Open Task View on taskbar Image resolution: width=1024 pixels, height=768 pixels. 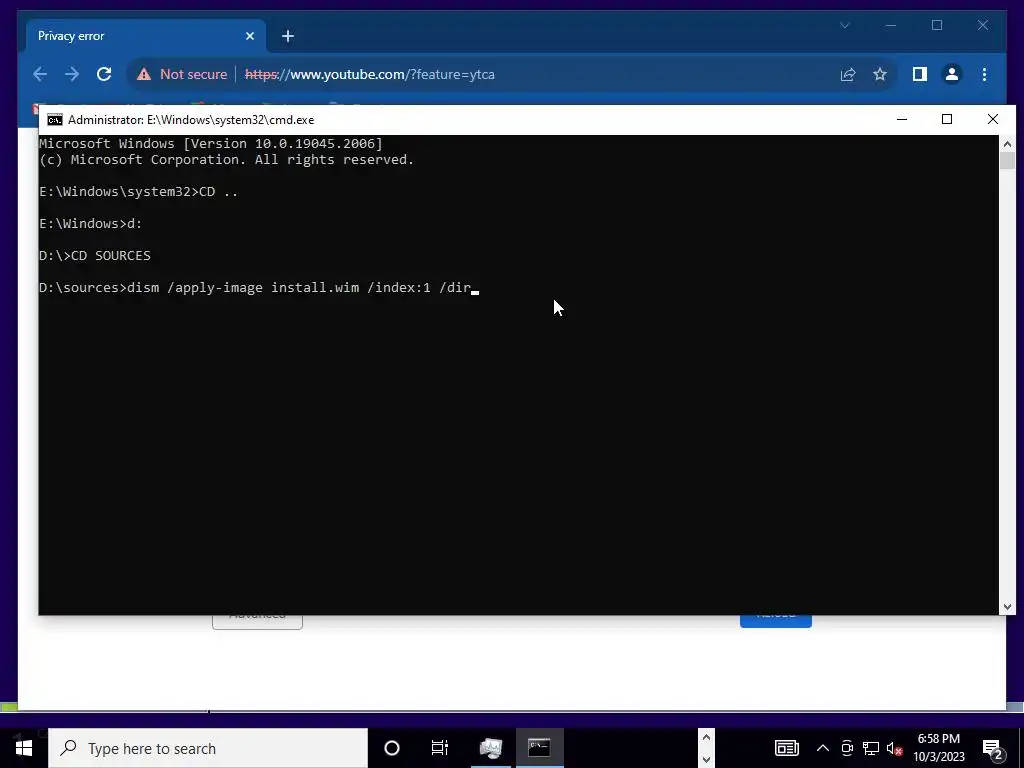(440, 748)
